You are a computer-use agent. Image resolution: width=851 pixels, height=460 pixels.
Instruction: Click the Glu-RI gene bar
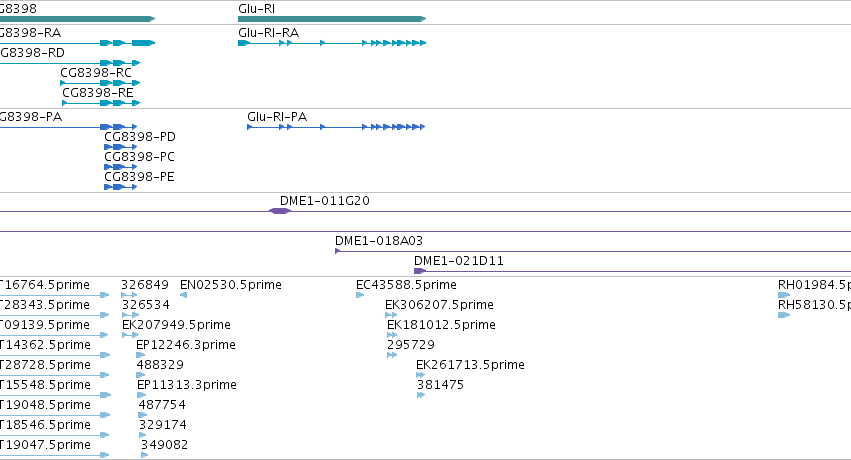pyautogui.click(x=330, y=19)
